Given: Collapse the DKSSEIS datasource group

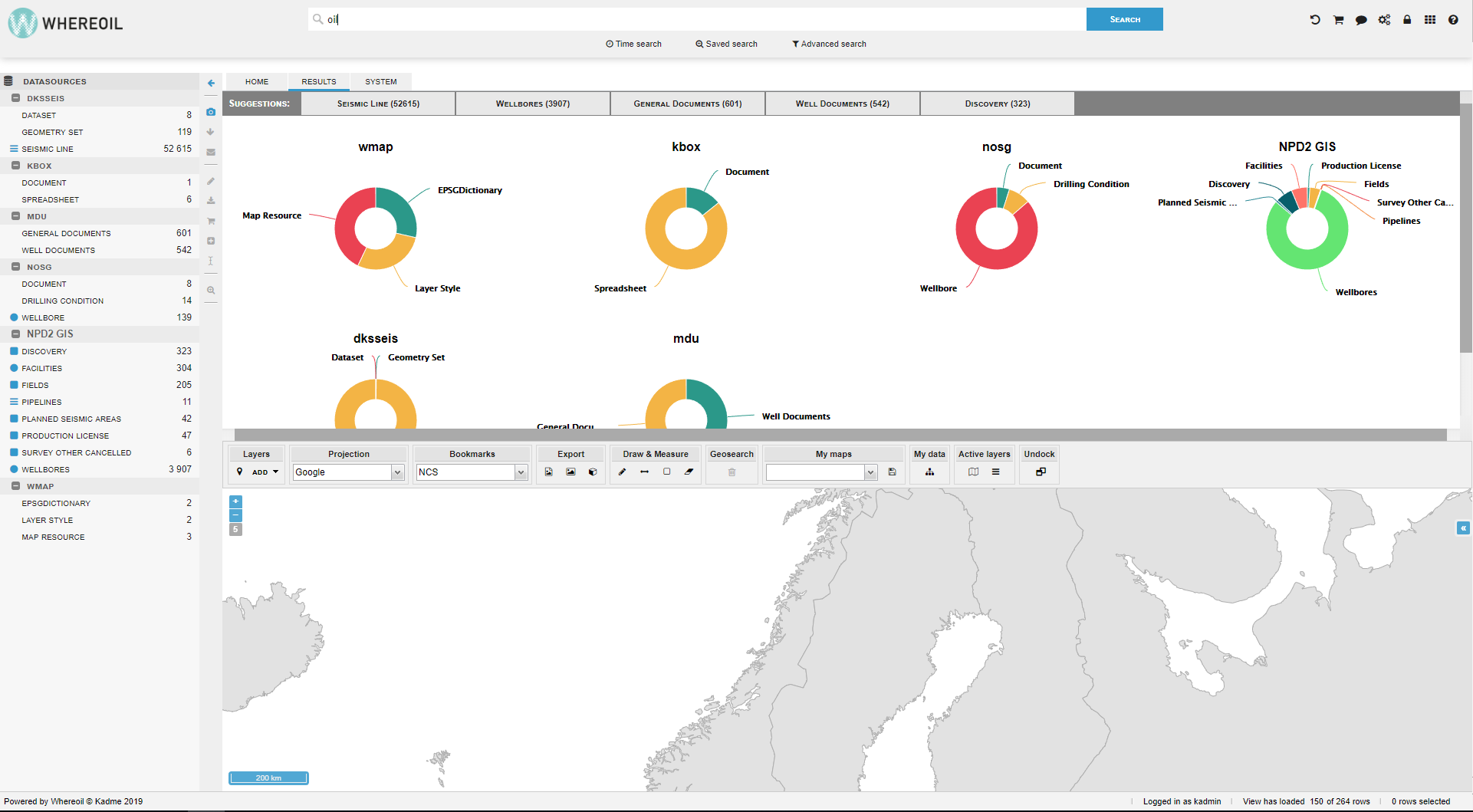Looking at the screenshot, I should click(15, 98).
